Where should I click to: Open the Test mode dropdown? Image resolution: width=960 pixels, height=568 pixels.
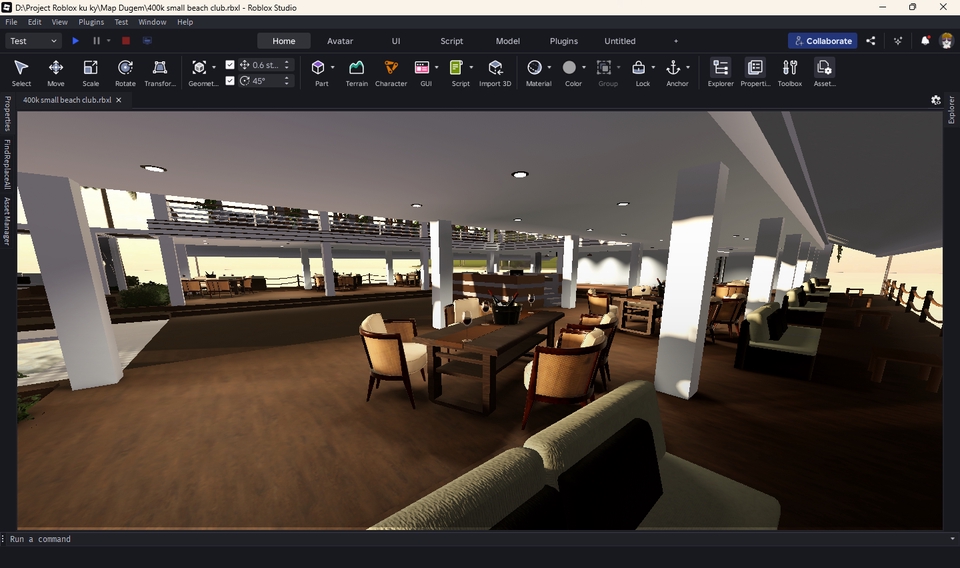point(34,41)
